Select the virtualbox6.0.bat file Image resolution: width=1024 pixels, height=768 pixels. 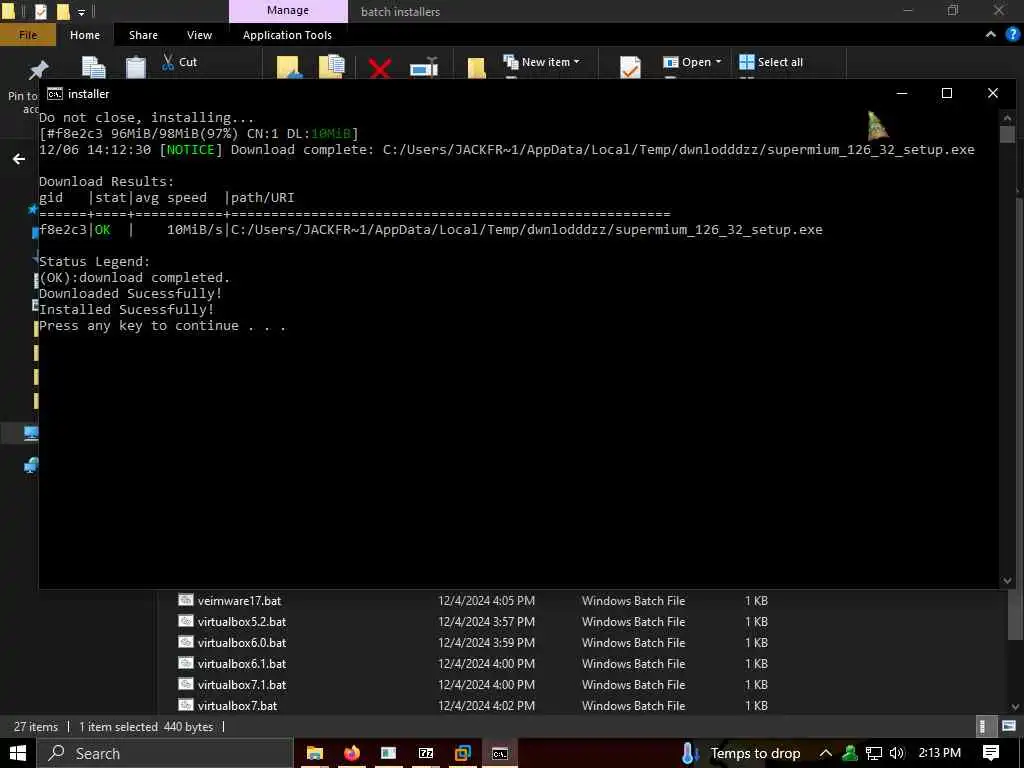coord(242,642)
